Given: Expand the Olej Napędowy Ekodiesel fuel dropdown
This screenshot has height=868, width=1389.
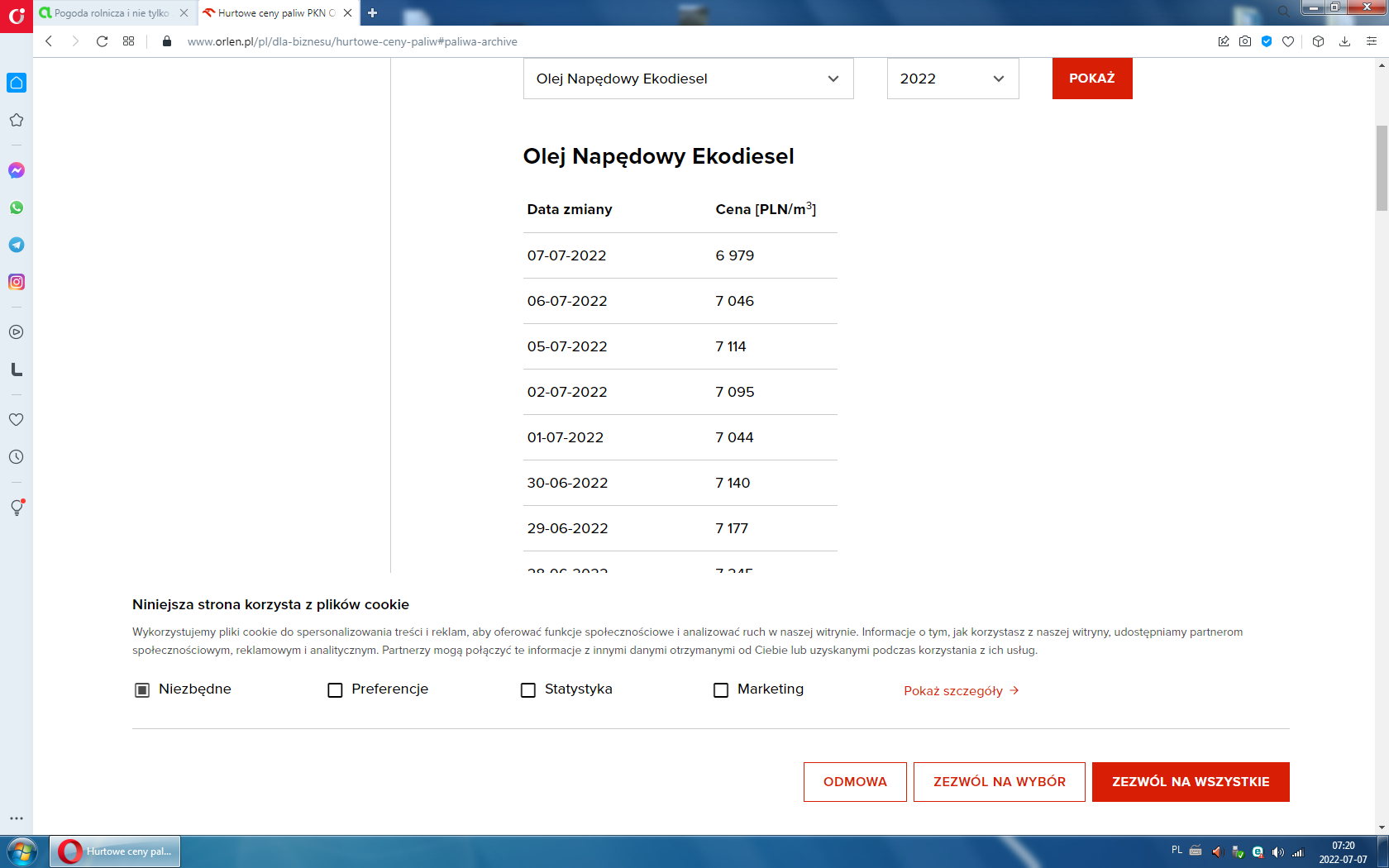Looking at the screenshot, I should click(688, 79).
